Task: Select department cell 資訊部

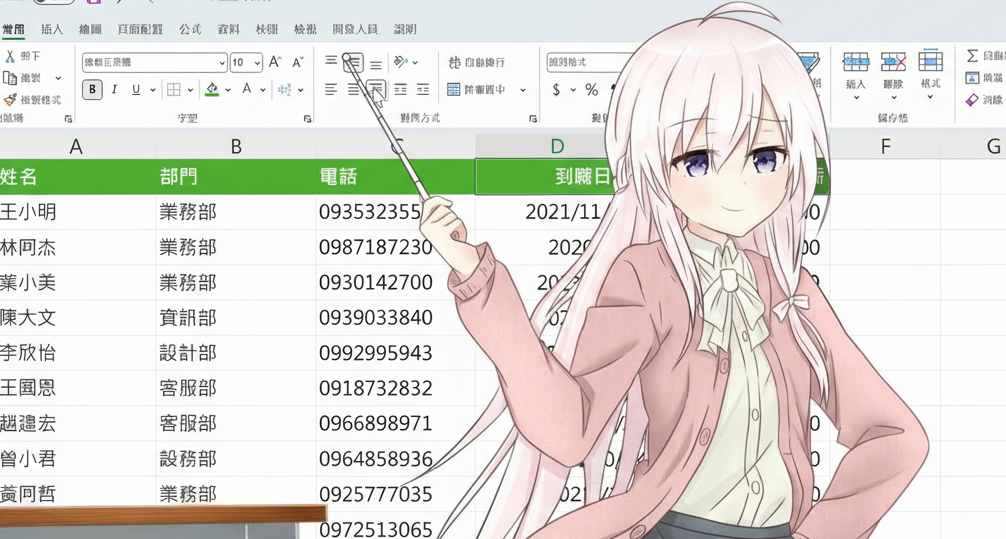Action: (236, 318)
